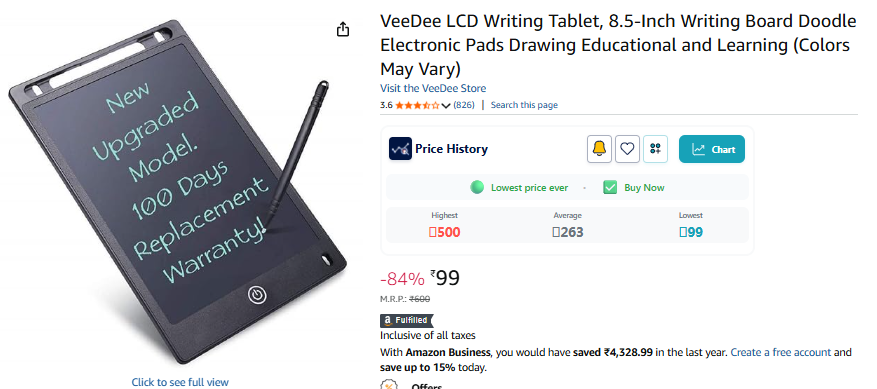
Task: Add to wishlist with the heart icon
Action: coord(628,149)
